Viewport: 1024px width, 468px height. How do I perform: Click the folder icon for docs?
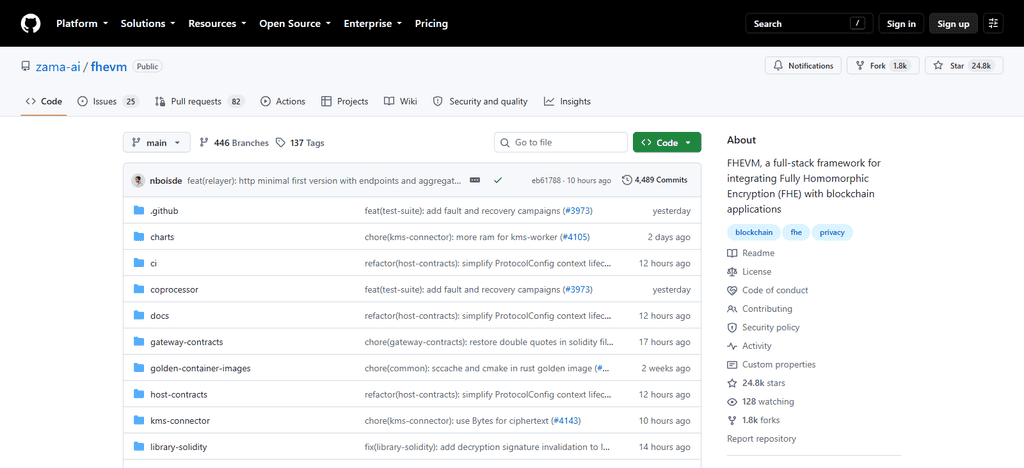(x=138, y=315)
